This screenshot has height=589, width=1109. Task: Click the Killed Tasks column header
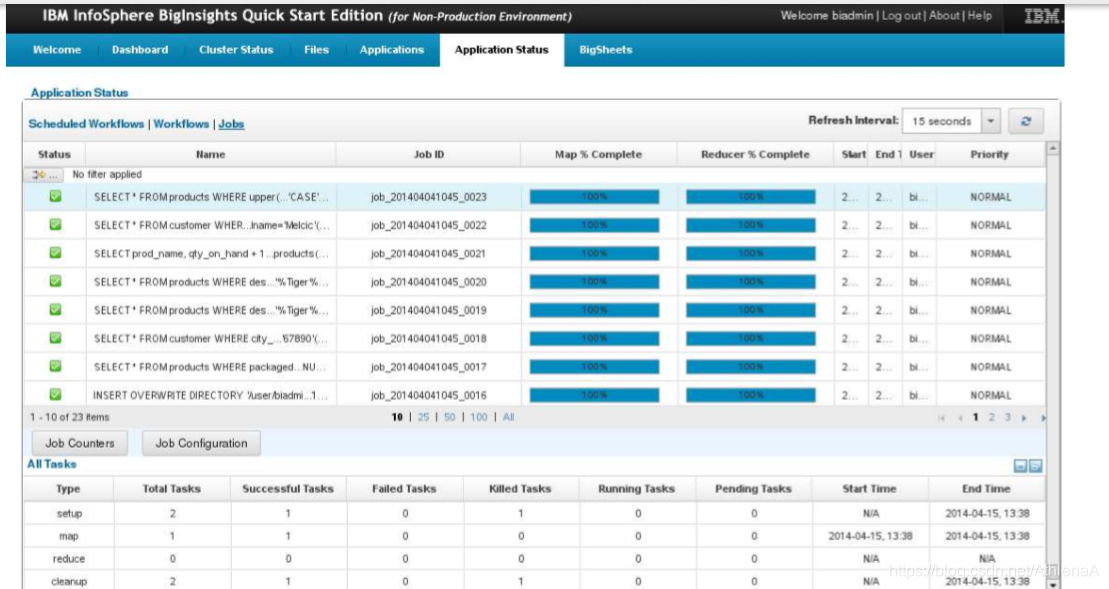[520, 489]
